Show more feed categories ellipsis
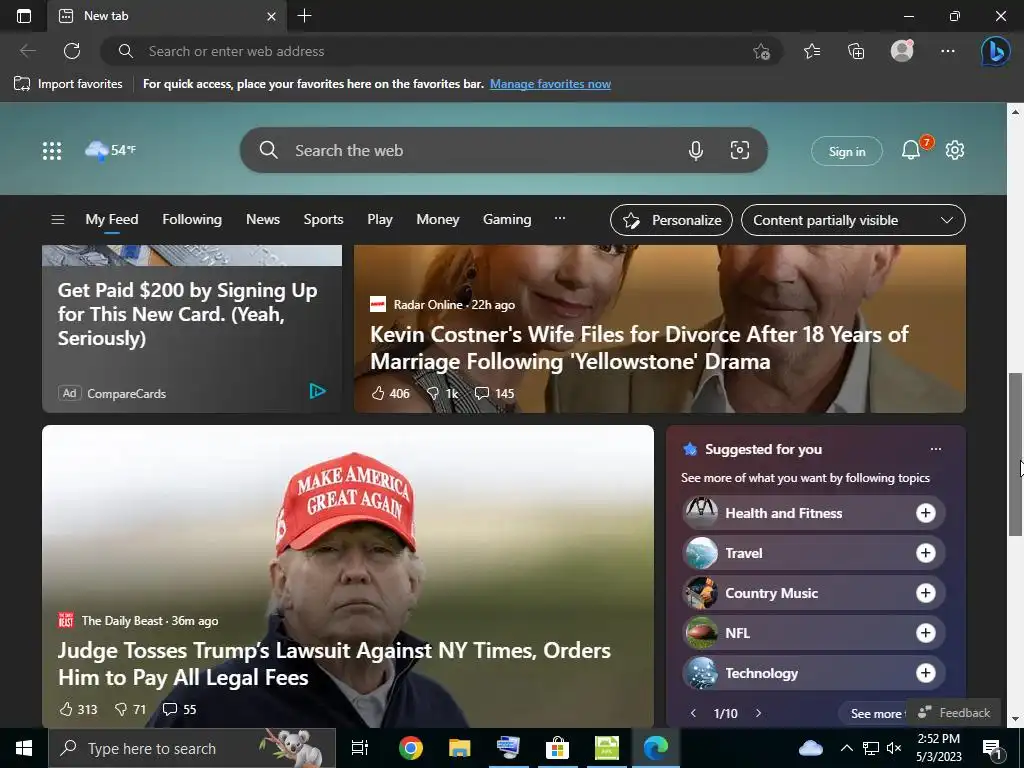Screen dimensions: 1024x768 560,219
